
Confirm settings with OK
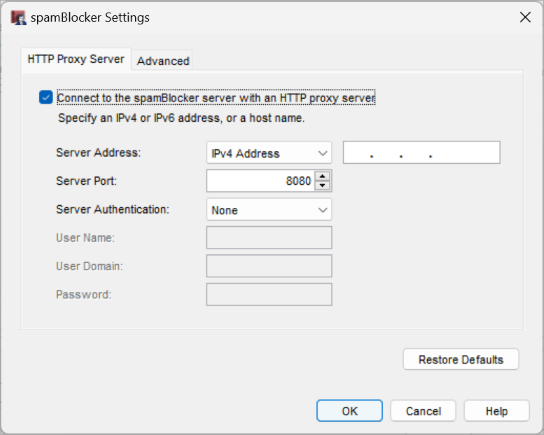349,411
